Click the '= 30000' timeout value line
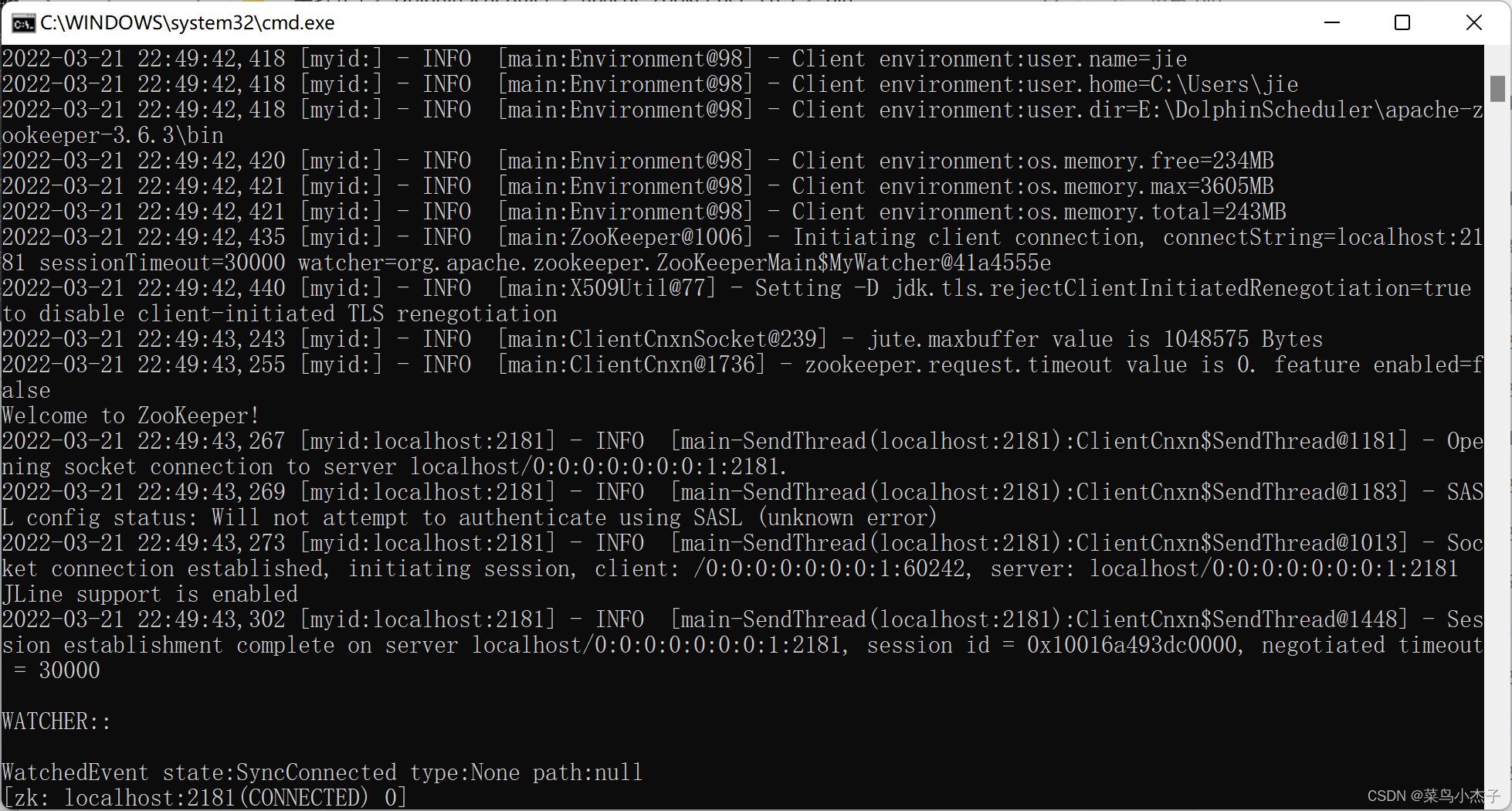 [56, 670]
